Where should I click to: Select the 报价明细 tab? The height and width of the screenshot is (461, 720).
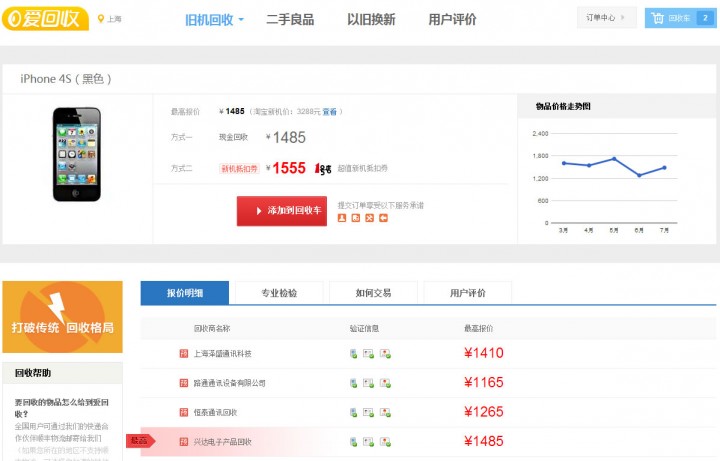[x=185, y=293]
